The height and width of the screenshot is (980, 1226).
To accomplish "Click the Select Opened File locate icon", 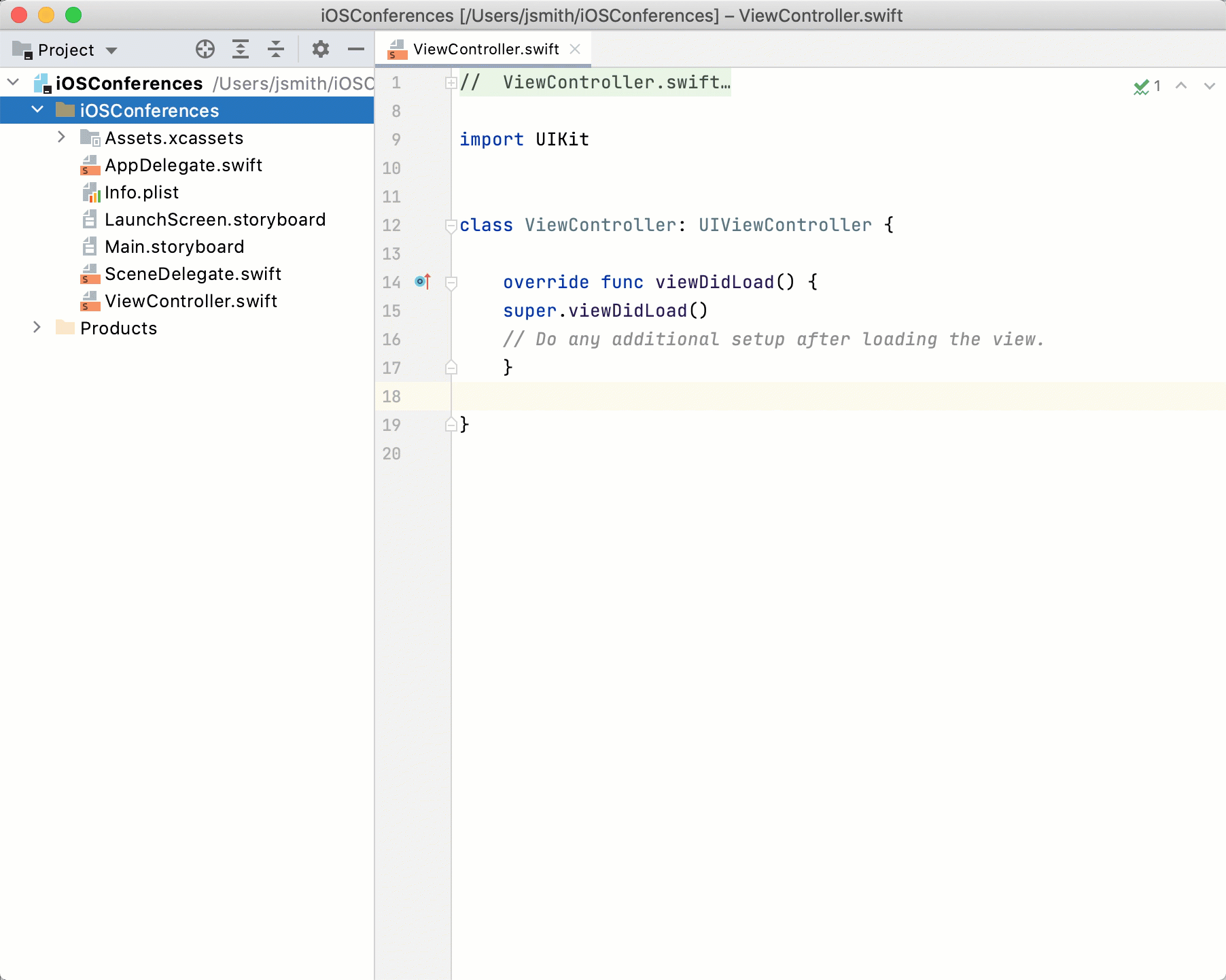I will tap(205, 50).
